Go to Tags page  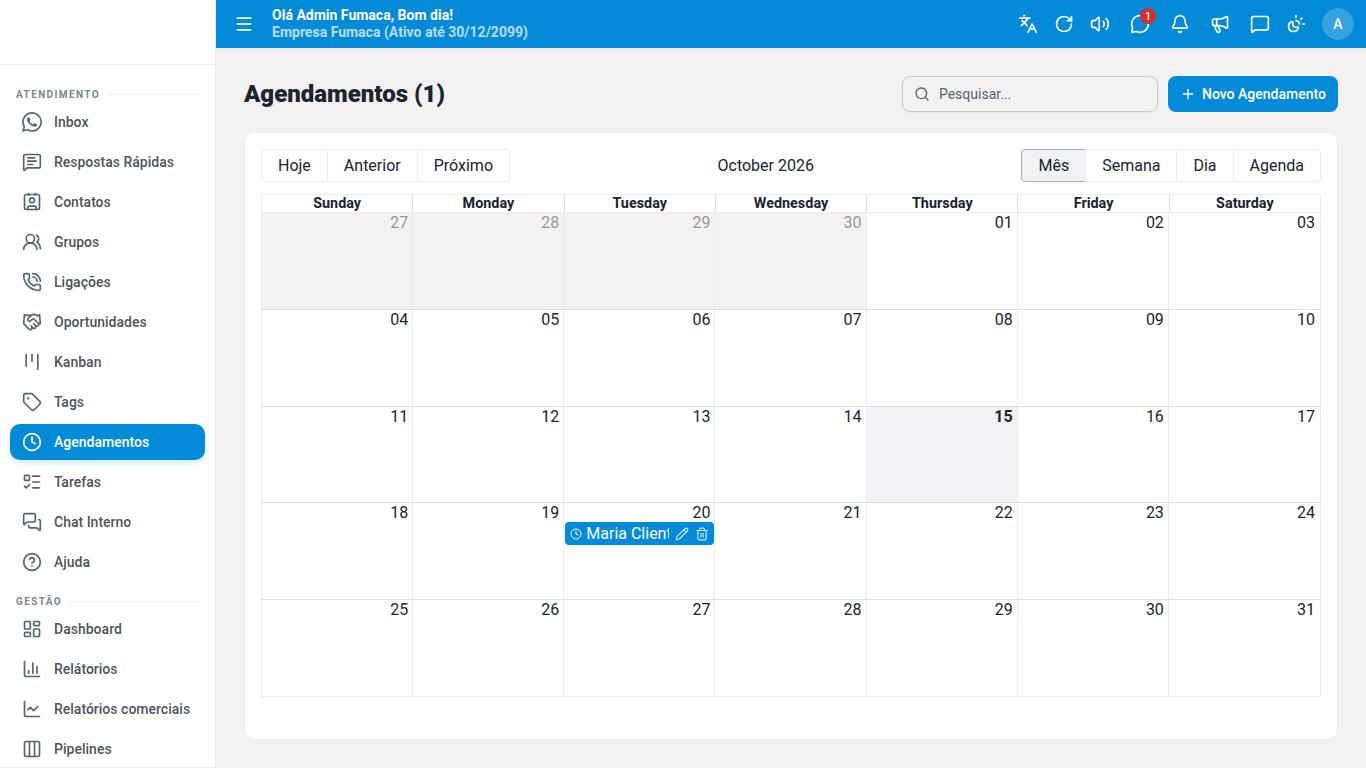coord(107,402)
